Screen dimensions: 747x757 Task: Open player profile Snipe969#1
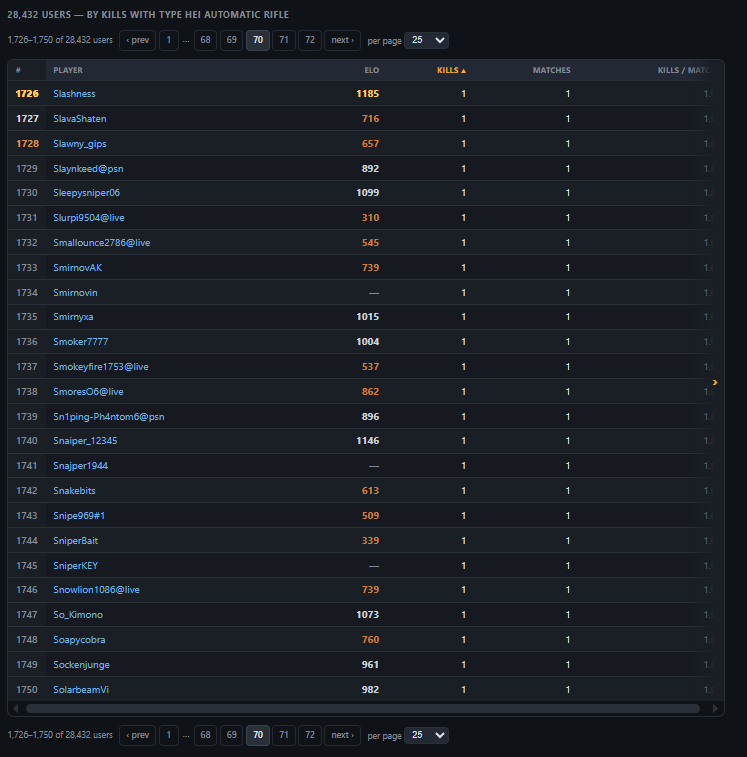click(79, 516)
